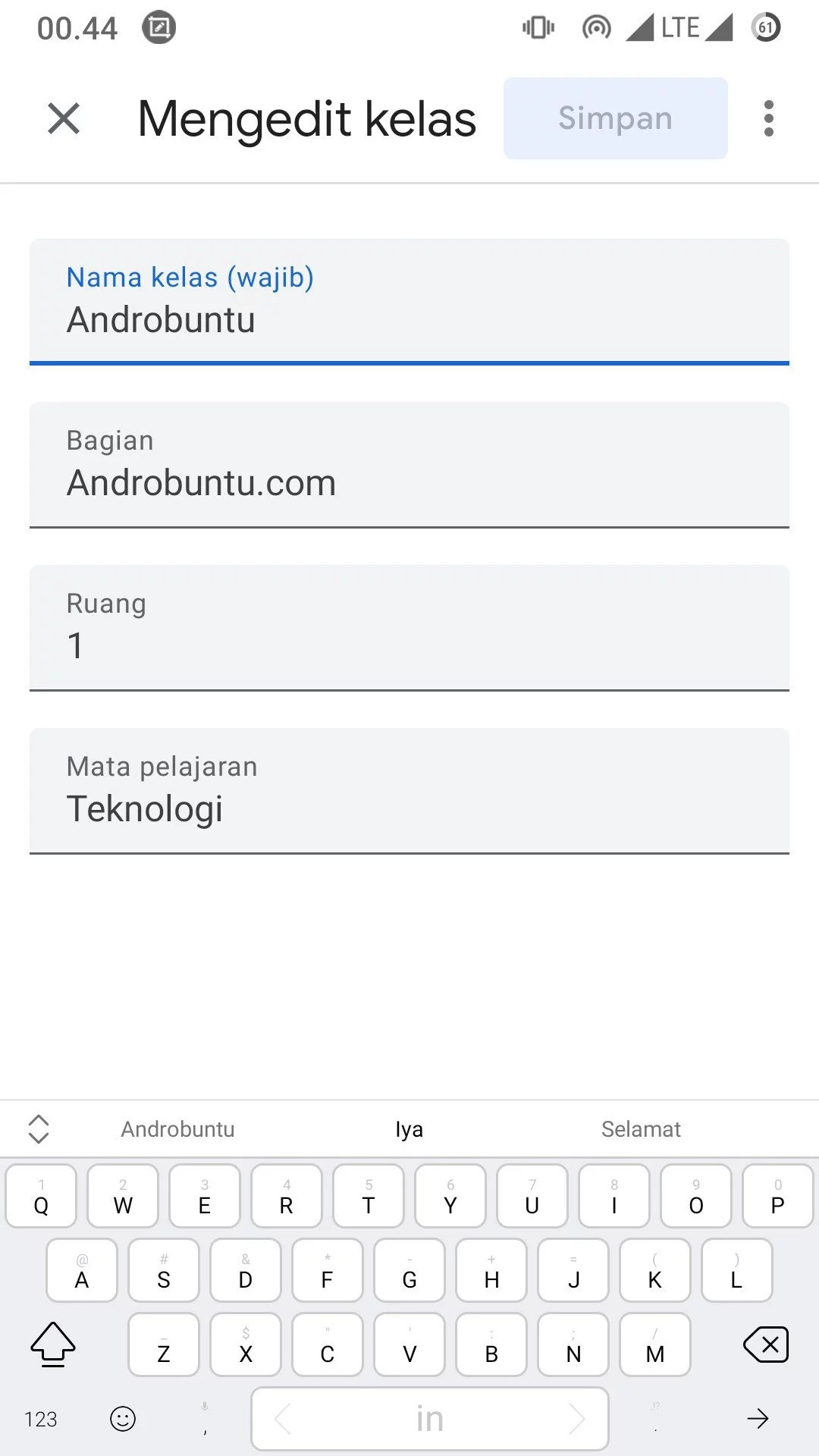Open the emoji picker on the keyboard
Viewport: 819px width, 1456px height.
coord(122,1417)
